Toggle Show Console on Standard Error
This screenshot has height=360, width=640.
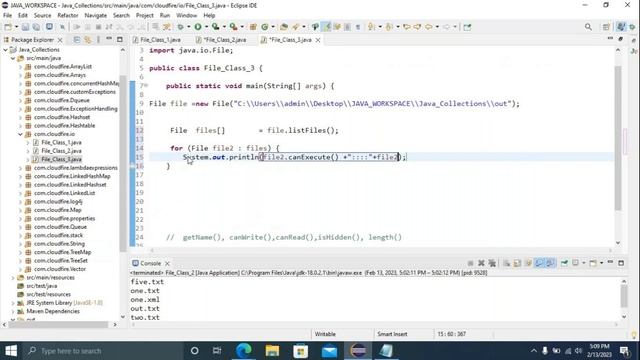[x=550, y=263]
